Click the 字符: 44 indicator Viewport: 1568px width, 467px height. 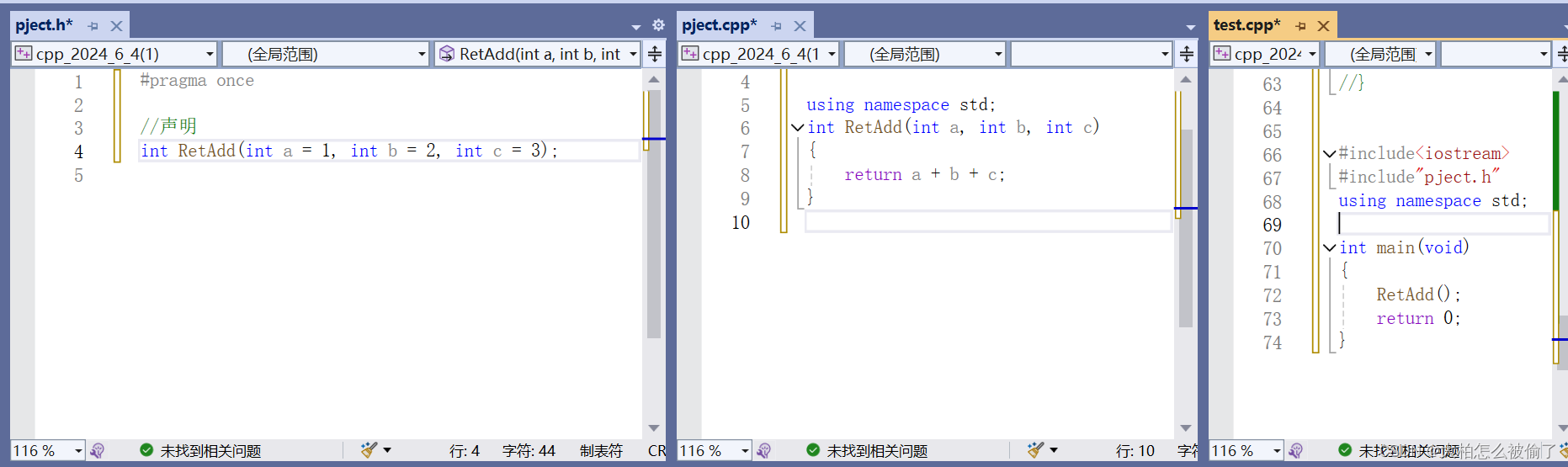529,451
